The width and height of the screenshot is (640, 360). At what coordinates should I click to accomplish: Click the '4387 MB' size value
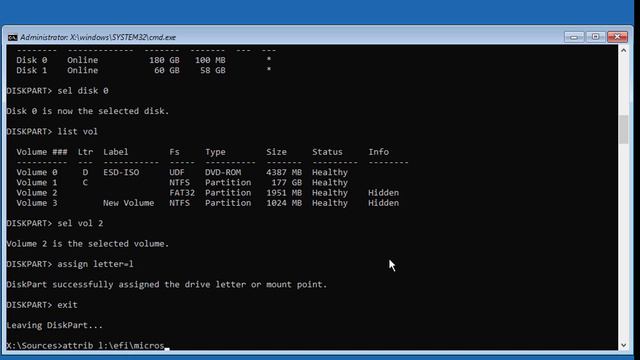284,172
